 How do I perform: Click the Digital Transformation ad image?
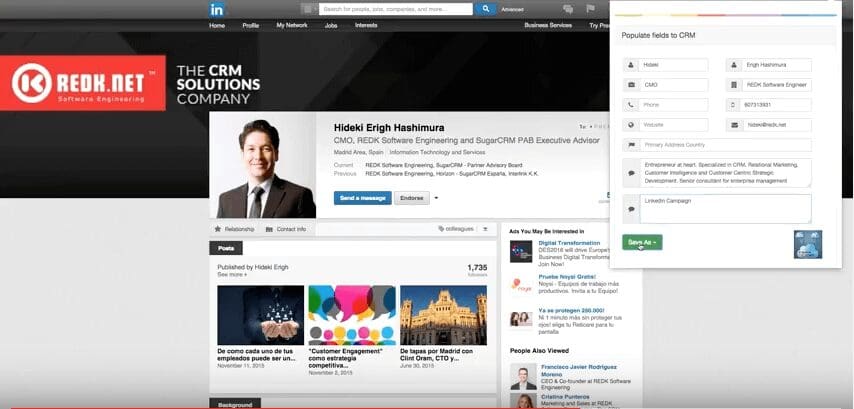point(521,252)
